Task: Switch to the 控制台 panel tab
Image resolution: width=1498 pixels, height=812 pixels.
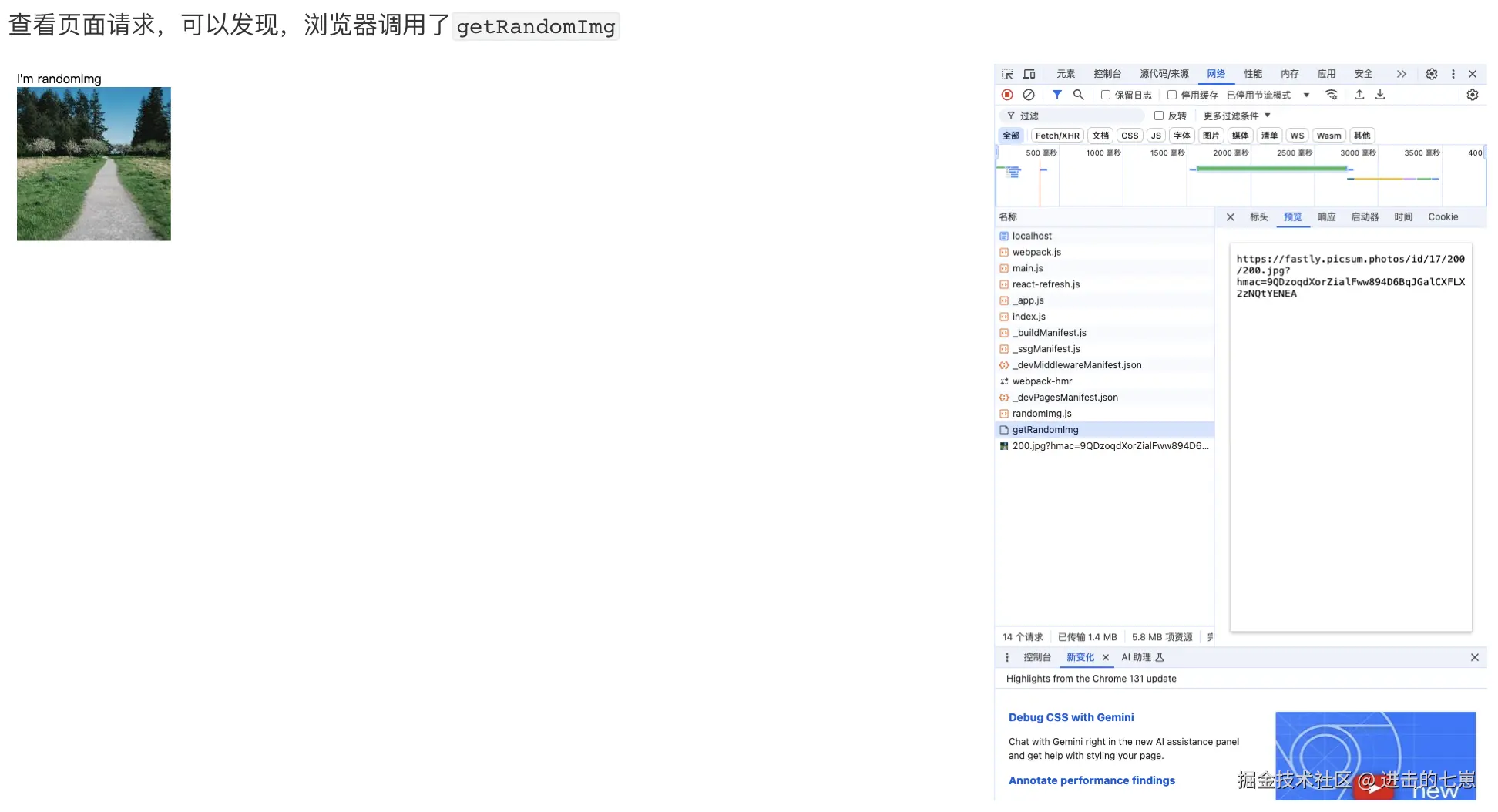Action: coord(1108,74)
